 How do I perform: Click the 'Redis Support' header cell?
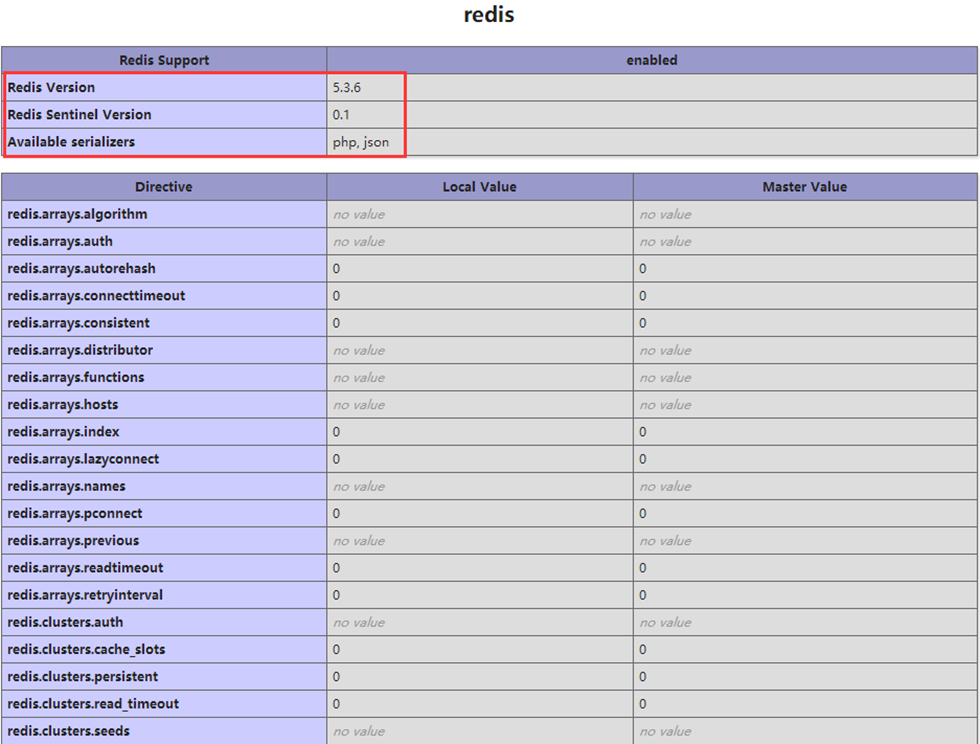[164, 60]
